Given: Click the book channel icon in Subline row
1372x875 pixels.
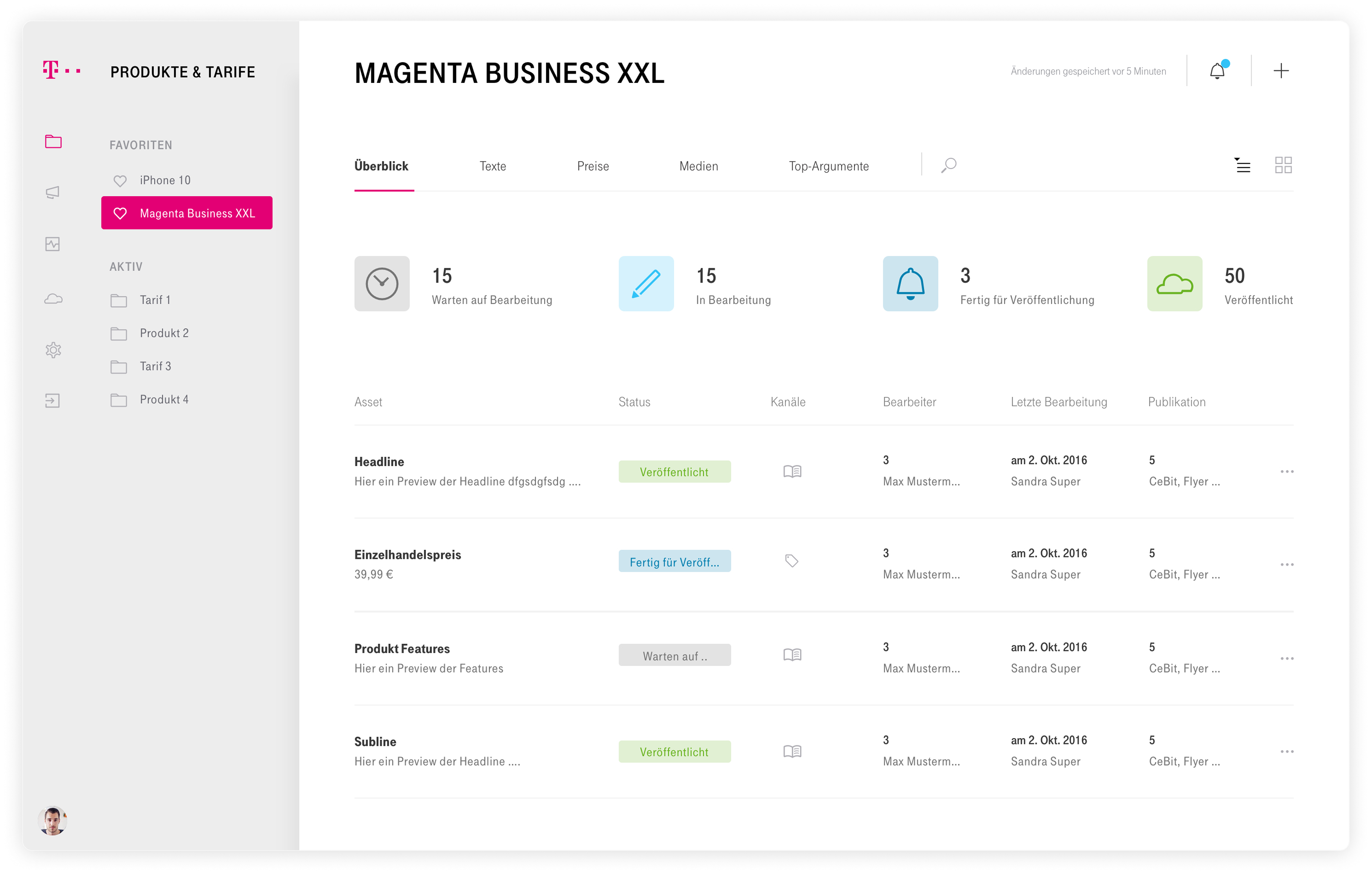Looking at the screenshot, I should [x=792, y=751].
